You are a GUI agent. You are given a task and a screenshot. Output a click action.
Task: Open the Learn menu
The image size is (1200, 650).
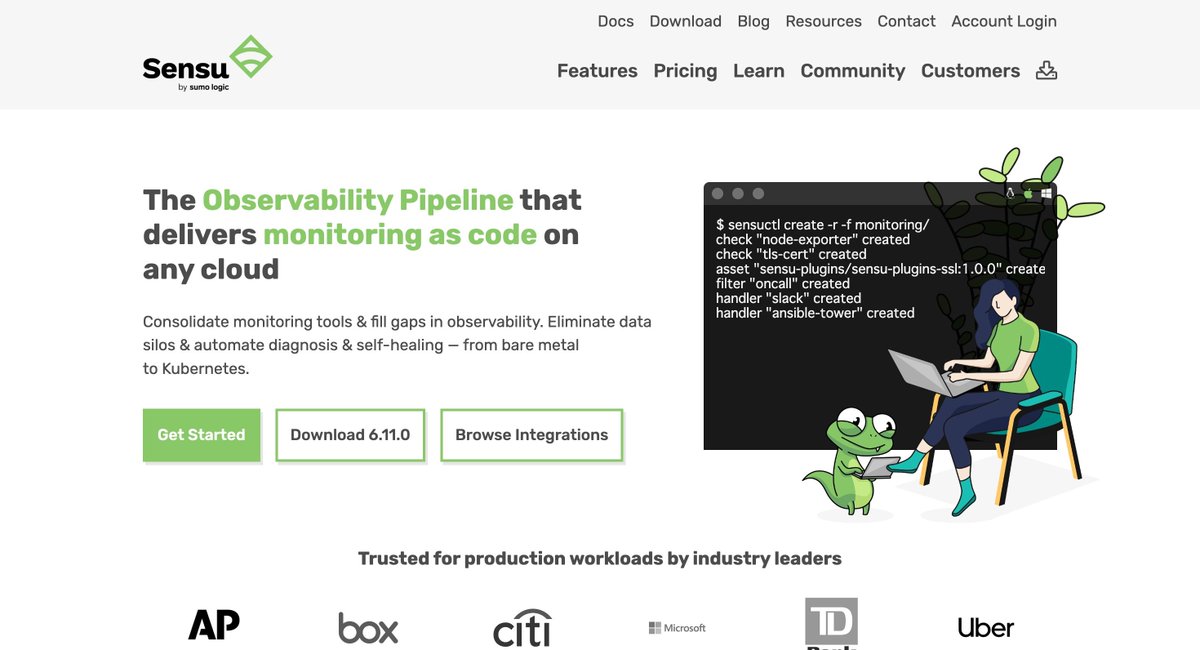click(x=759, y=71)
